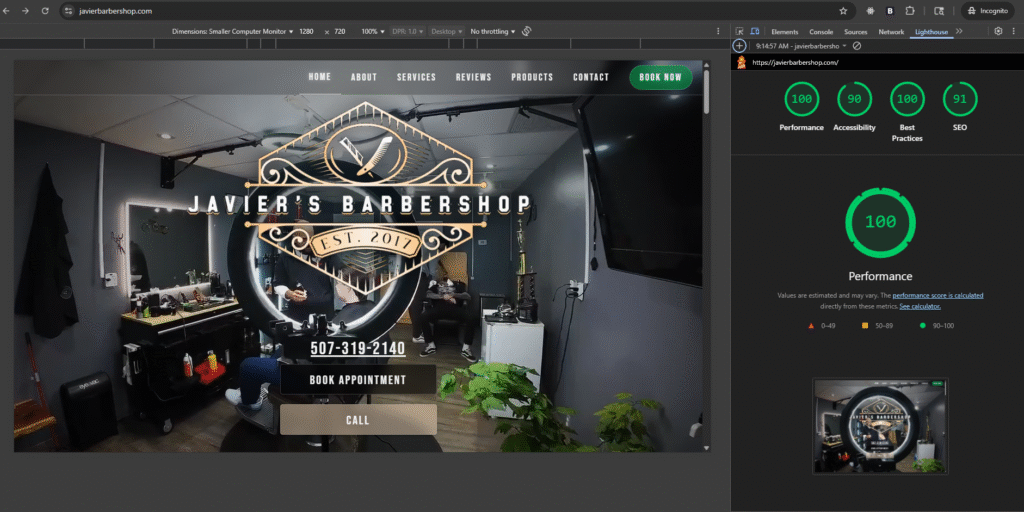This screenshot has width=1024, height=512.
Task: Open the No throttling dropdown
Action: click(493, 31)
